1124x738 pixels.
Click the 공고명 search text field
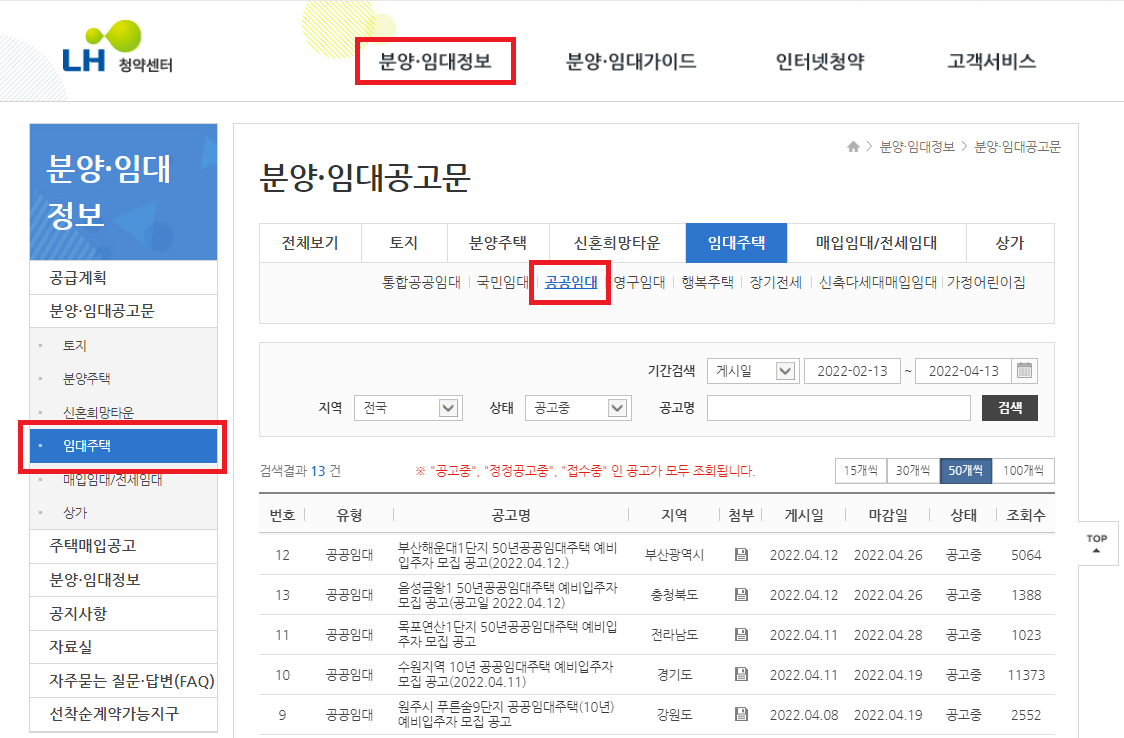(x=839, y=408)
